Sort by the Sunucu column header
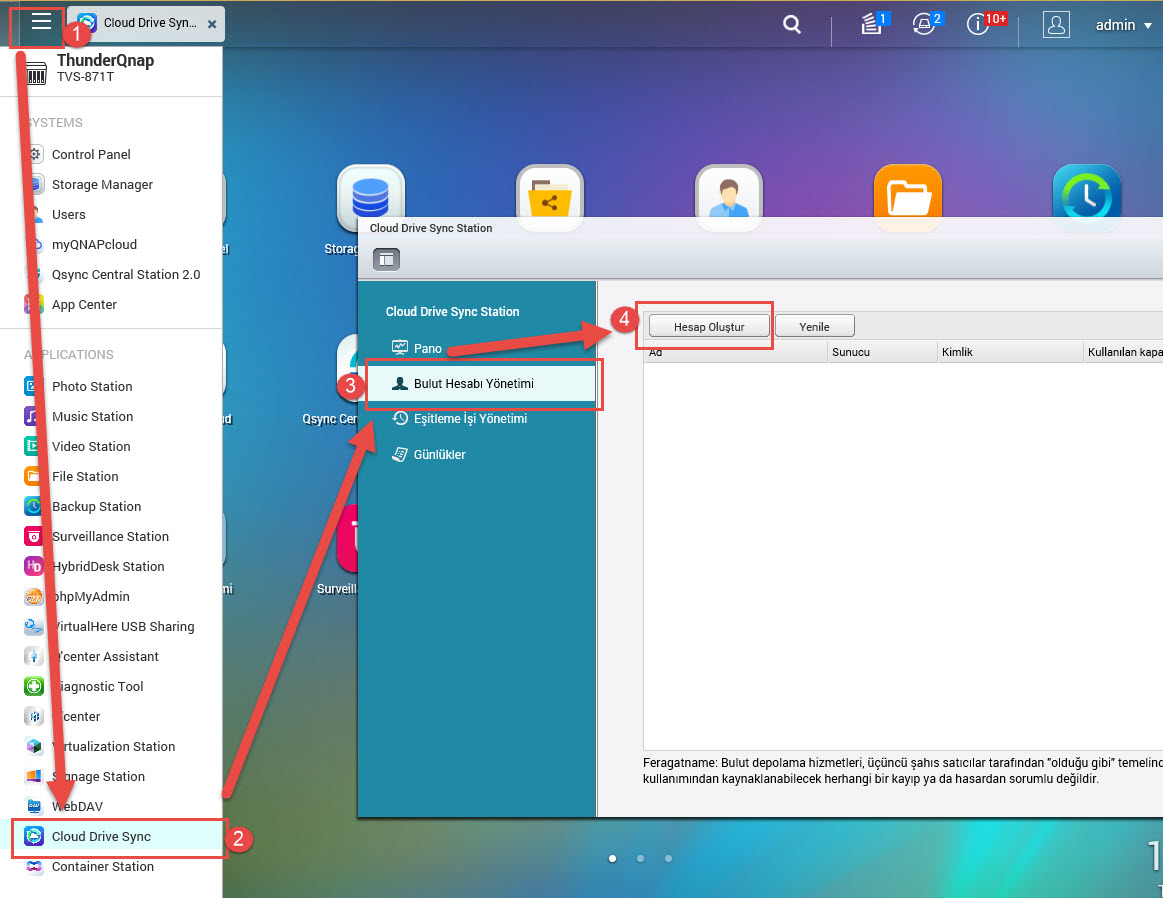 click(x=882, y=352)
